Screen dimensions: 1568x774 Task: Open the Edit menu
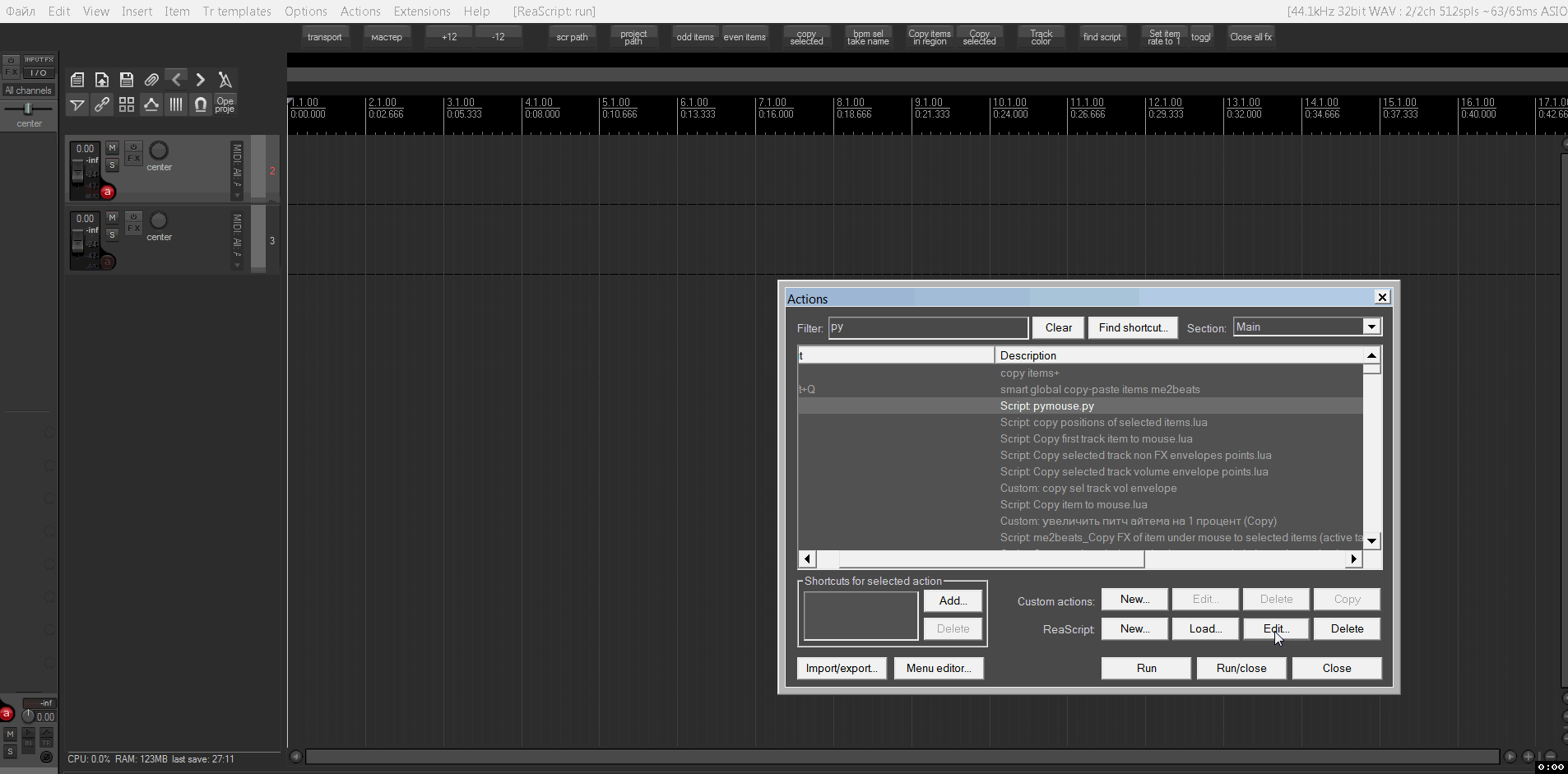click(x=58, y=12)
